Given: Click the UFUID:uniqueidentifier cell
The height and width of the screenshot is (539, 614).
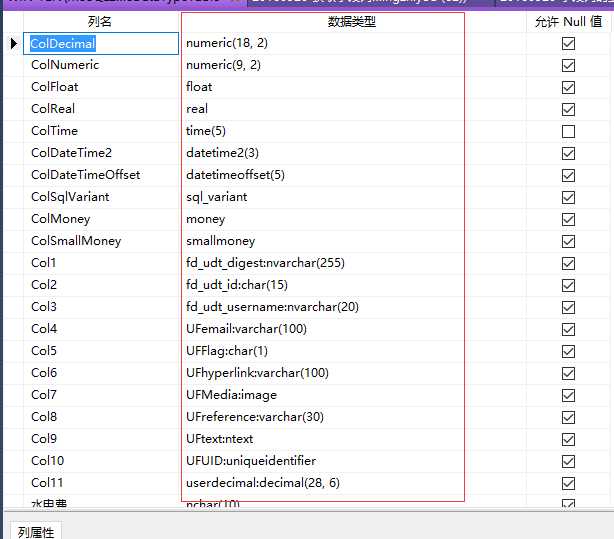Looking at the screenshot, I should pyautogui.click(x=251, y=461).
